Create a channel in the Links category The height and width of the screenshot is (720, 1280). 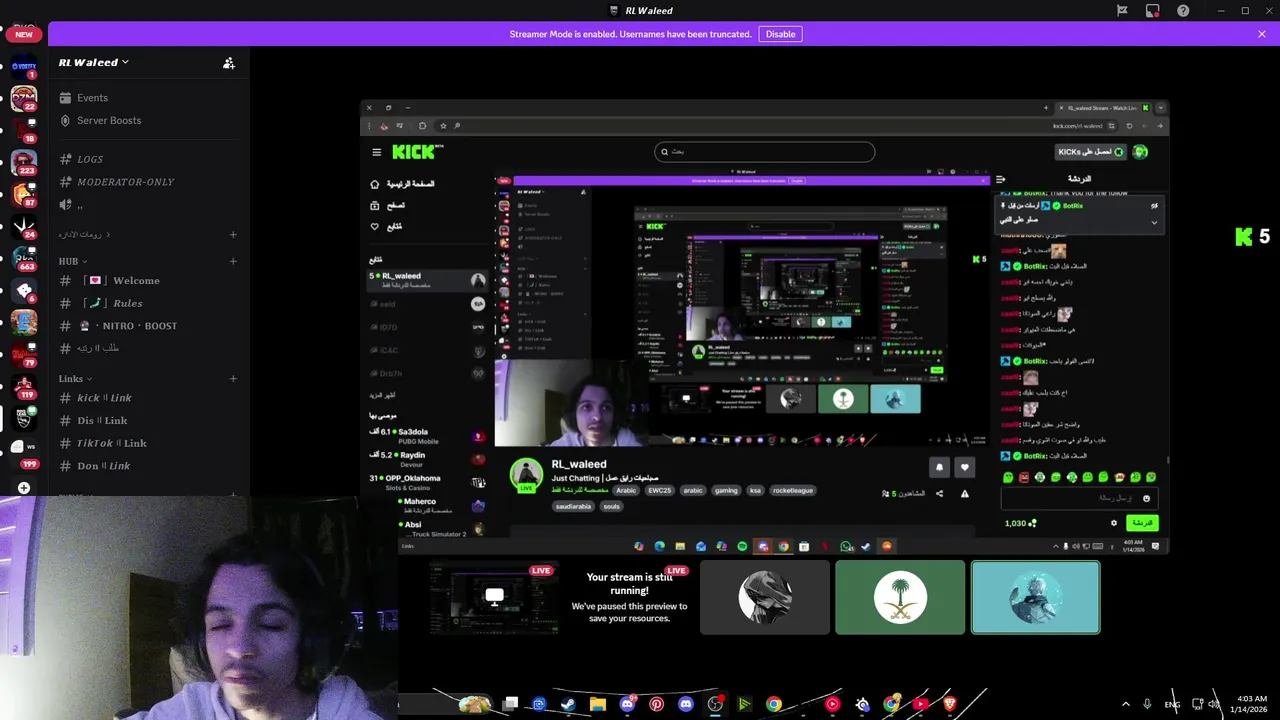(233, 379)
